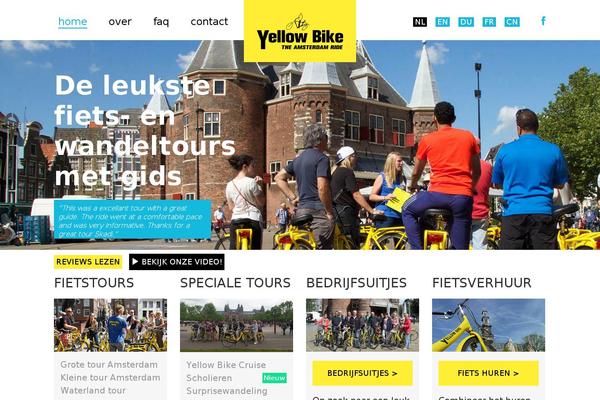Open the faq page

161,21
